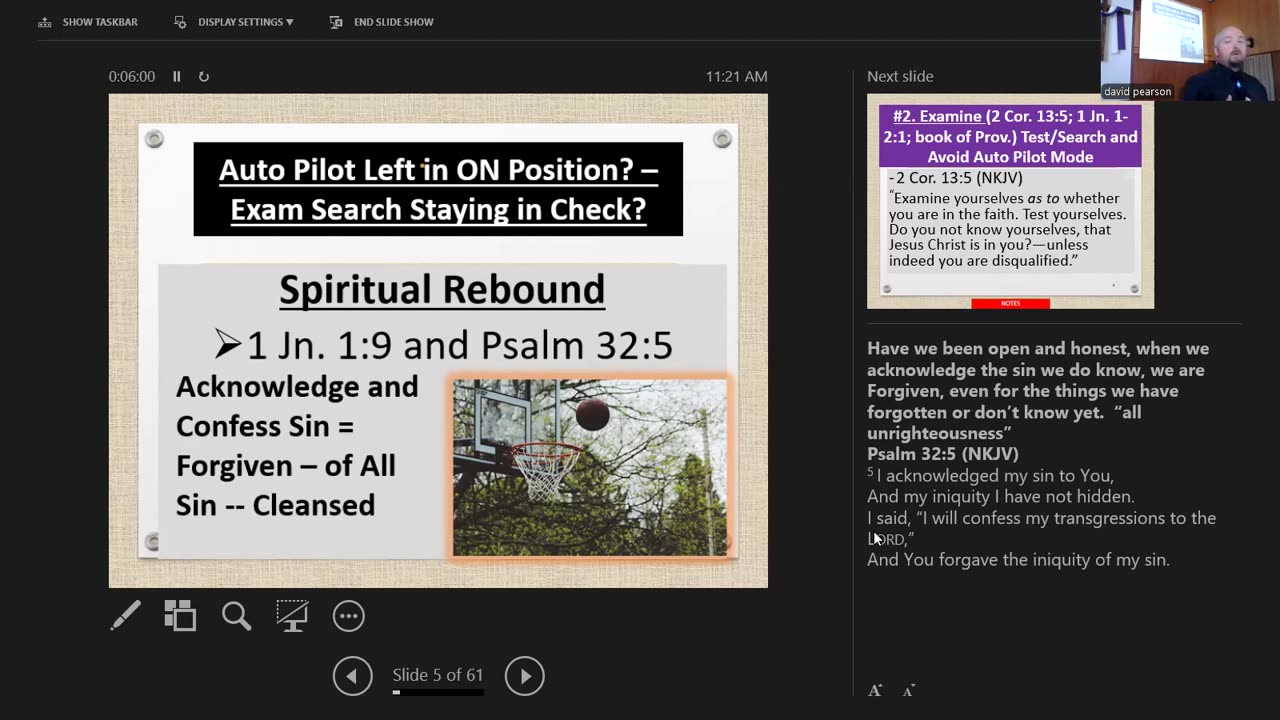Click the Psalm 32:5 (NKJV) notes heading
This screenshot has width=1280, height=720.
943,454
